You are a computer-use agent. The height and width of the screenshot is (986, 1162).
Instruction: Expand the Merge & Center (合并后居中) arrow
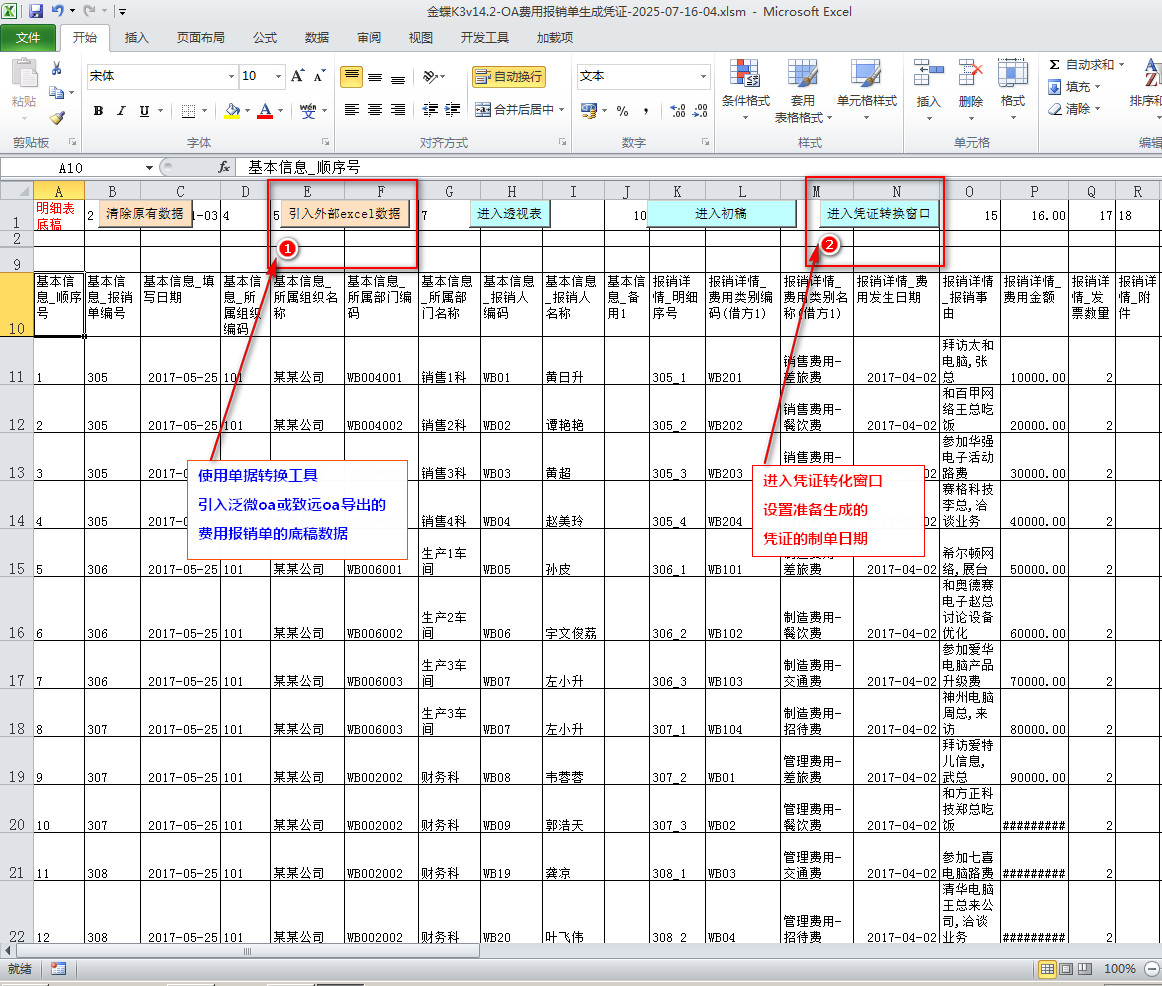(x=562, y=110)
